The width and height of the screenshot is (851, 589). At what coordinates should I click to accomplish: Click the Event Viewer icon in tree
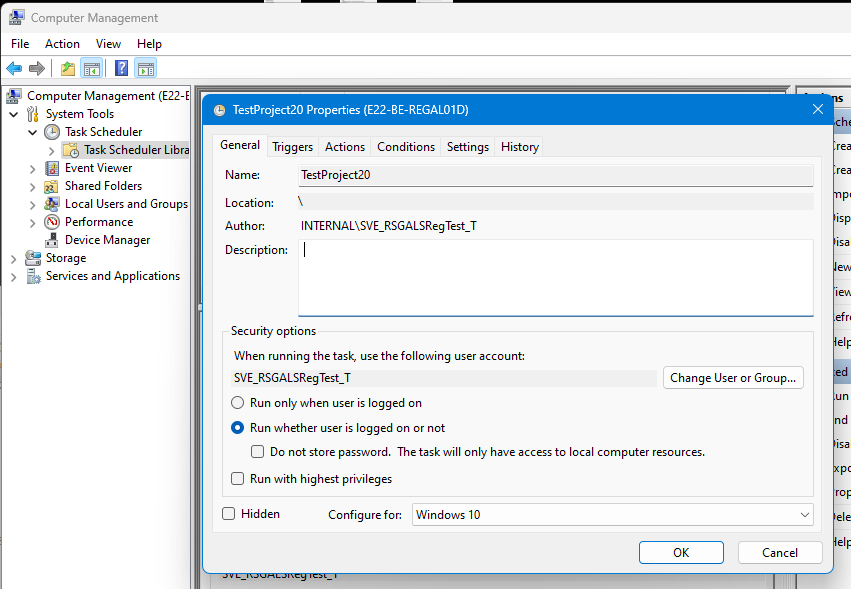[x=52, y=168]
